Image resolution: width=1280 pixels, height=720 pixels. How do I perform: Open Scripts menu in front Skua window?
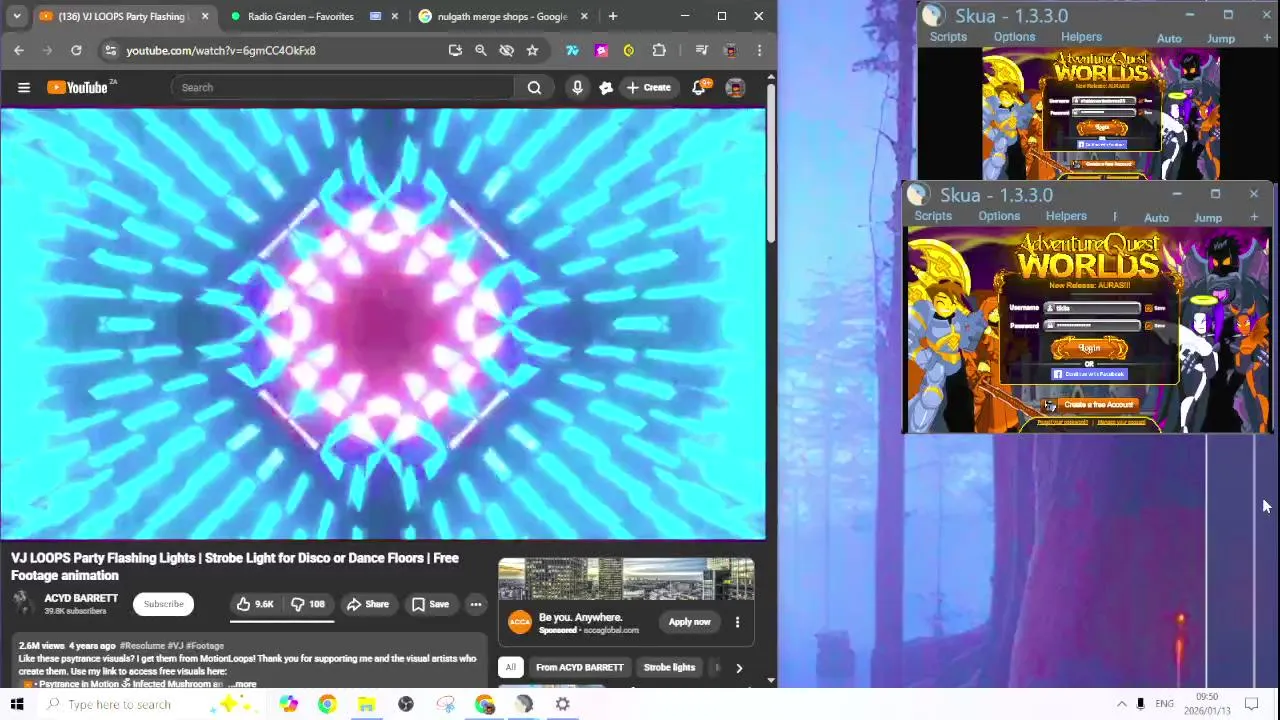(933, 216)
